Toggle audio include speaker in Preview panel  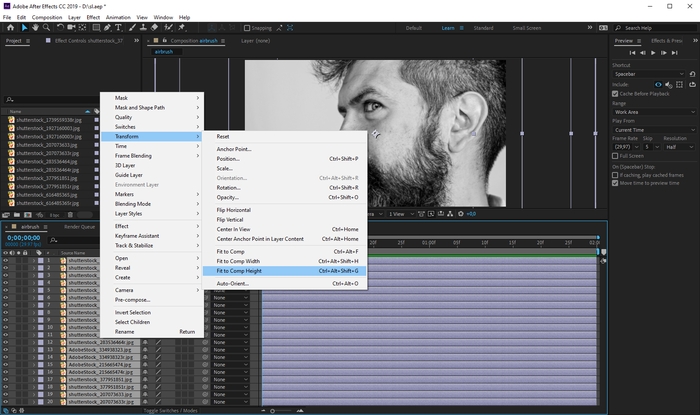click(669, 84)
